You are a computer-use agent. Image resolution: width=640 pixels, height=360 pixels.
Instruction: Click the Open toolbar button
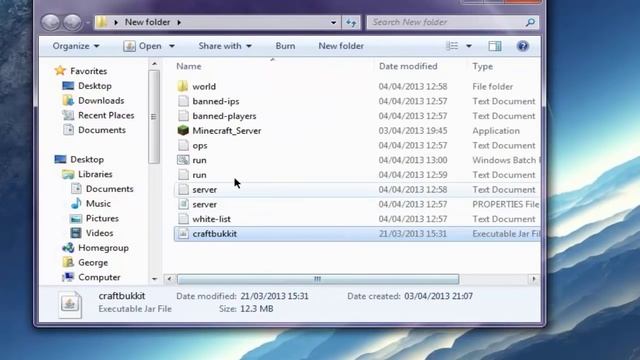pyautogui.click(x=143, y=46)
